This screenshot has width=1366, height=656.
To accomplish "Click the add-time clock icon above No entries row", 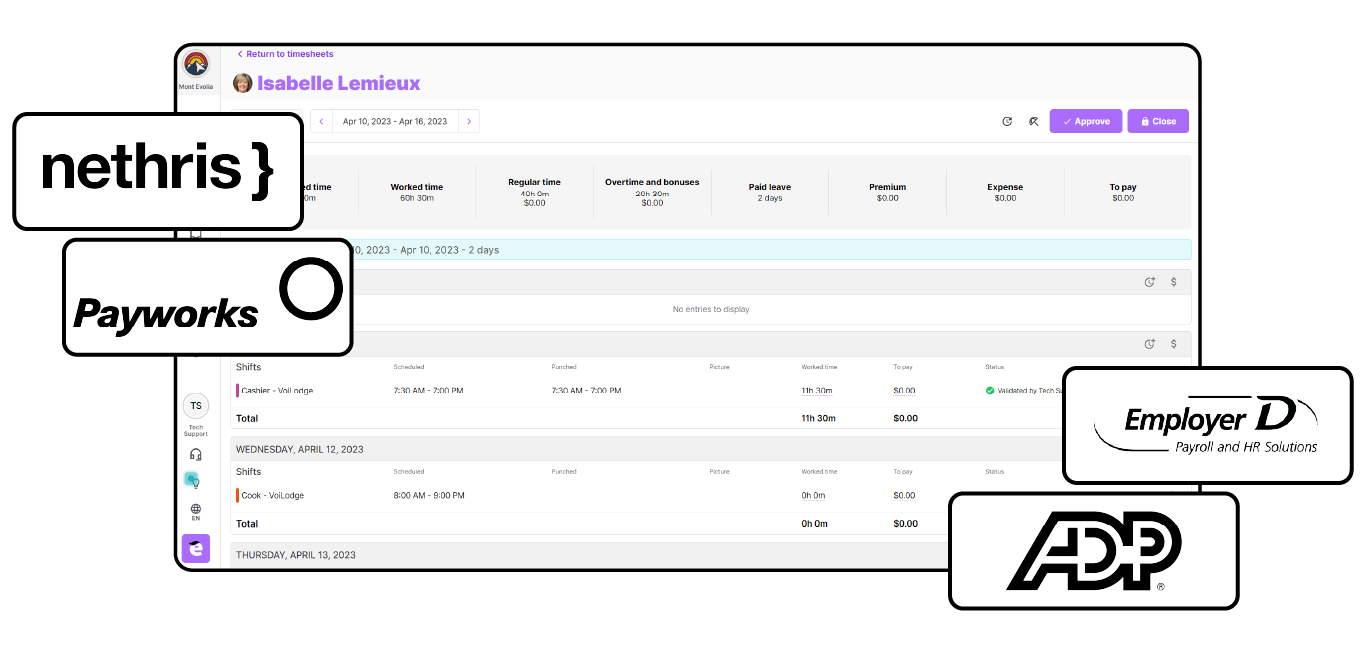I will (x=1150, y=282).
